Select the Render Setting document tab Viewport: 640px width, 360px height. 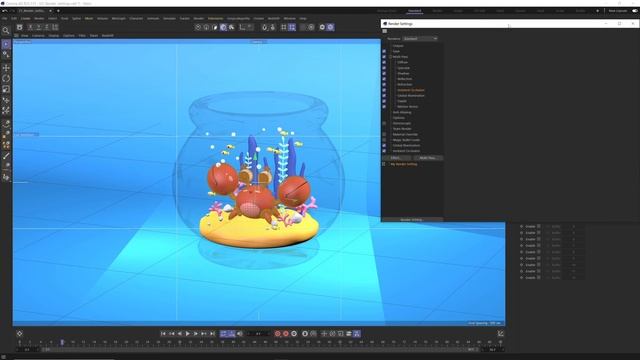coord(32,11)
